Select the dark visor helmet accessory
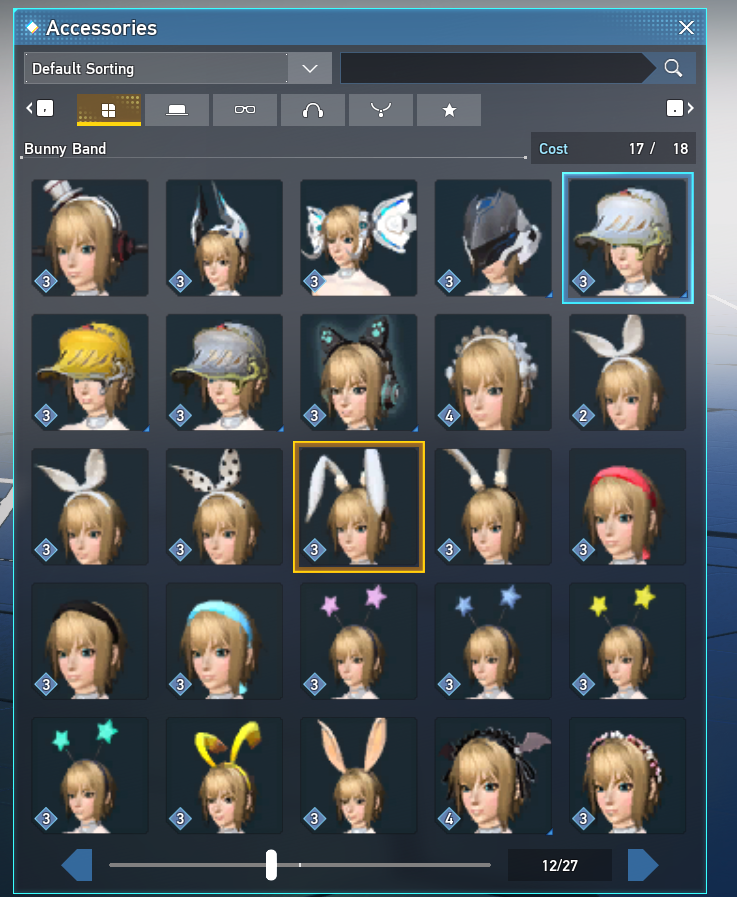Image resolution: width=737 pixels, height=897 pixels. (x=493, y=238)
